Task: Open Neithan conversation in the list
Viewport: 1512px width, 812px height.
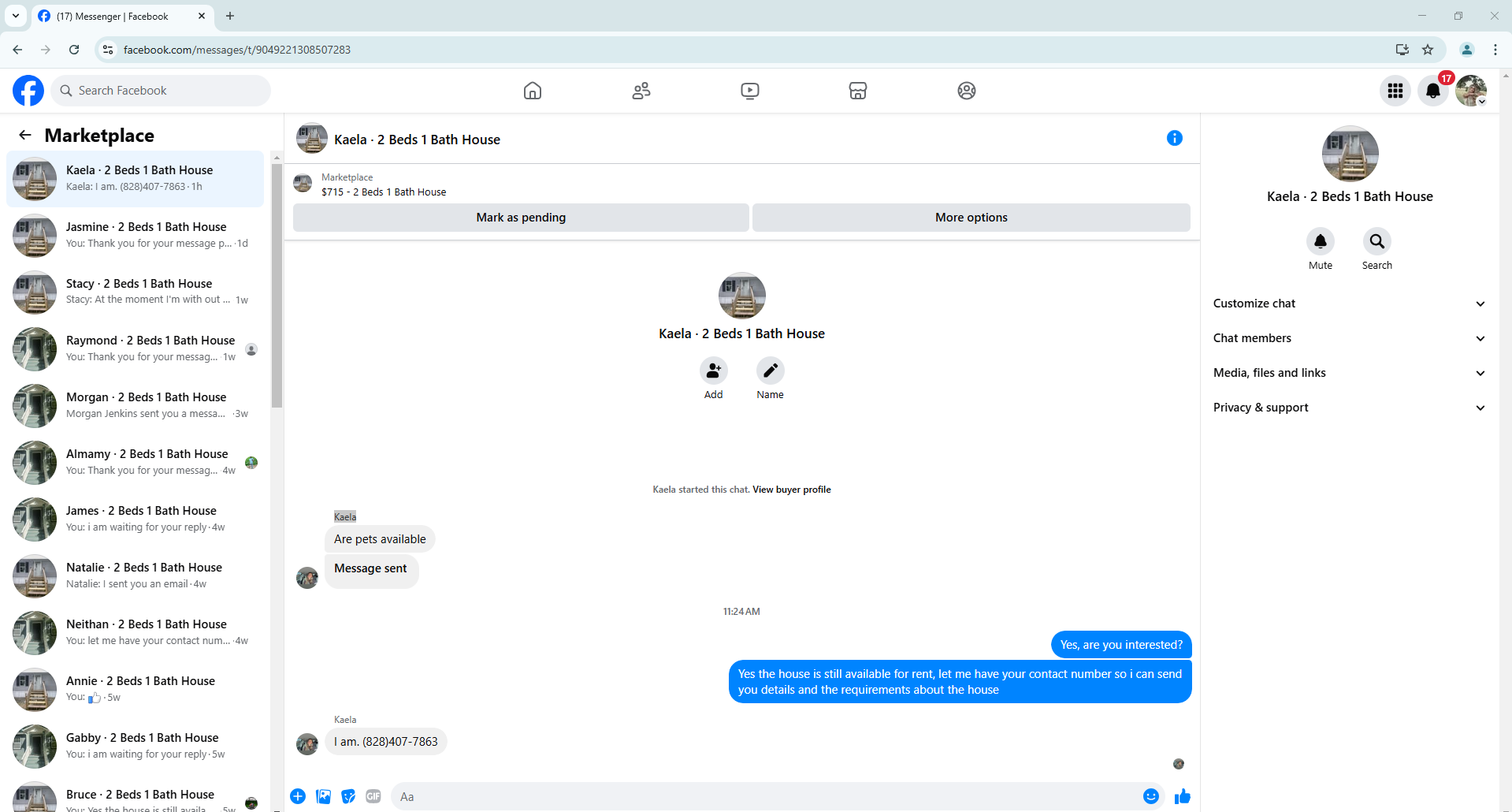Action: click(136, 633)
